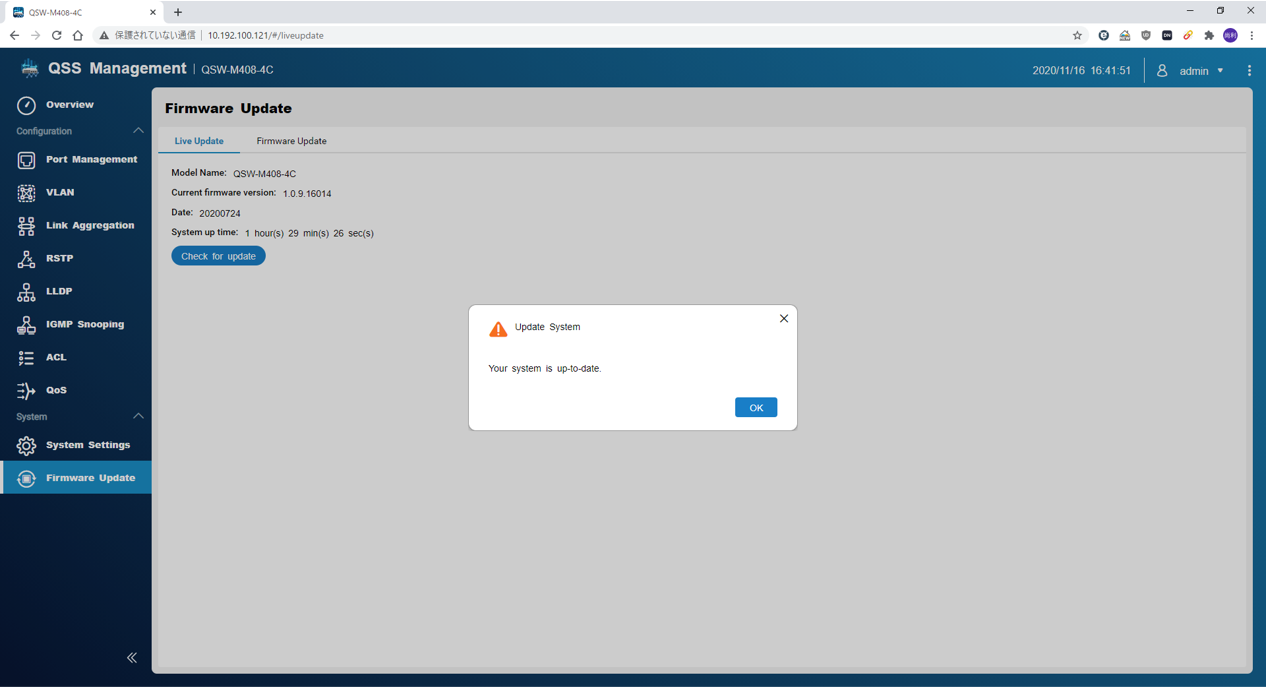
Task: Open Link Aggregation icon in sidebar
Action: pos(26,226)
